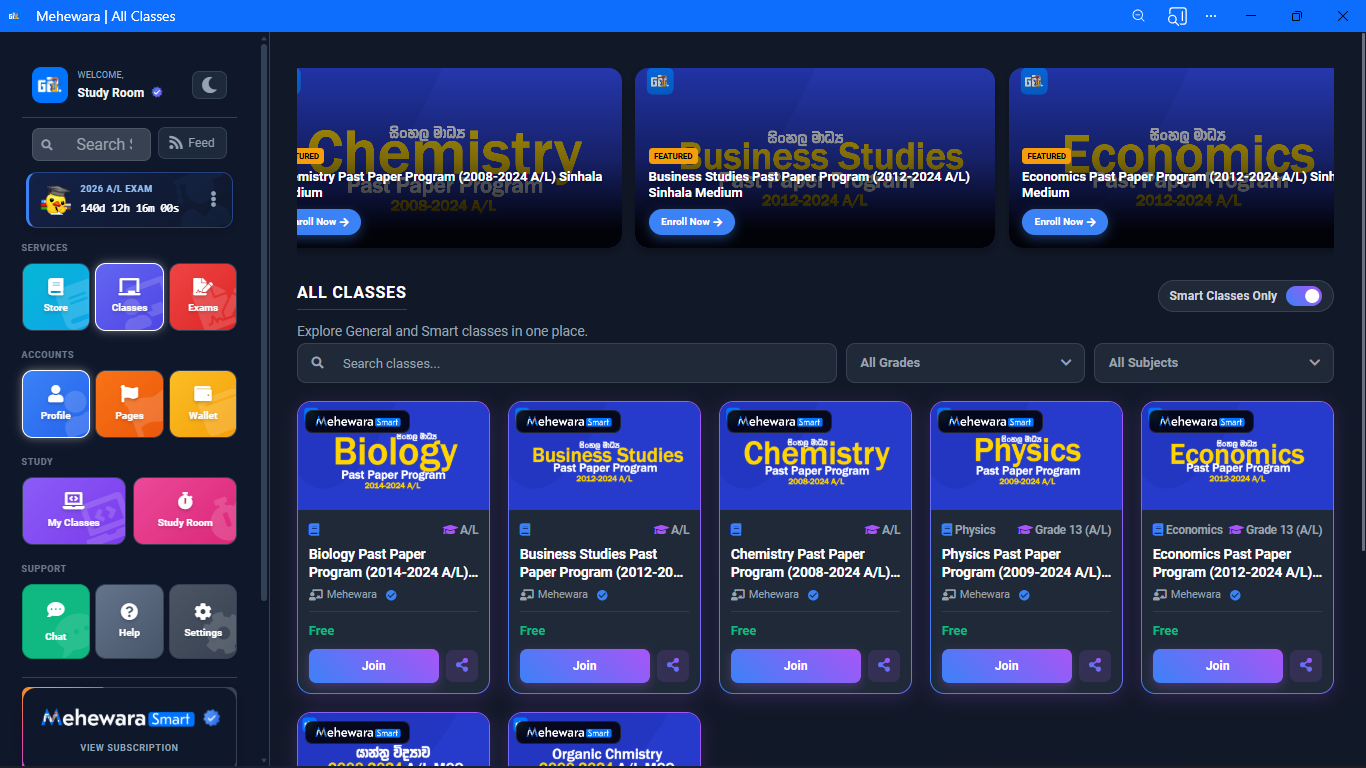
Task: Share the Physics class card
Action: coord(1095,666)
